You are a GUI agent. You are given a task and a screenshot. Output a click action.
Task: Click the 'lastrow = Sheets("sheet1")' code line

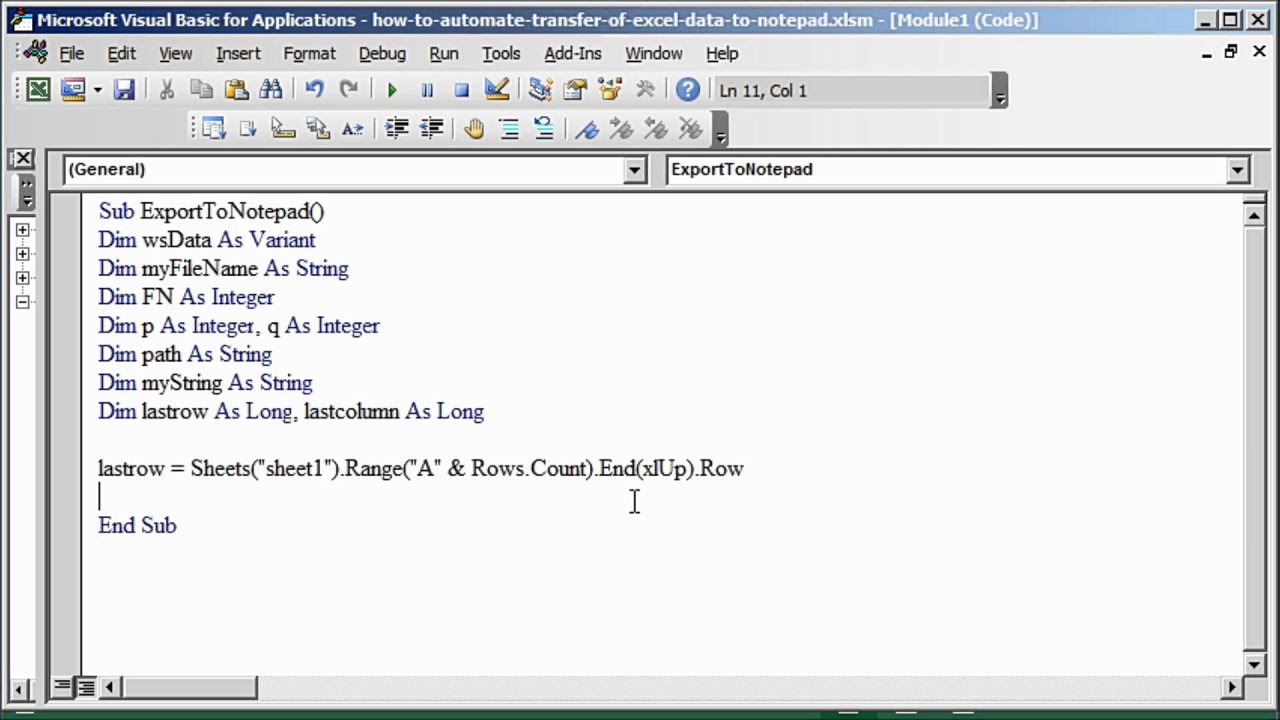421,468
